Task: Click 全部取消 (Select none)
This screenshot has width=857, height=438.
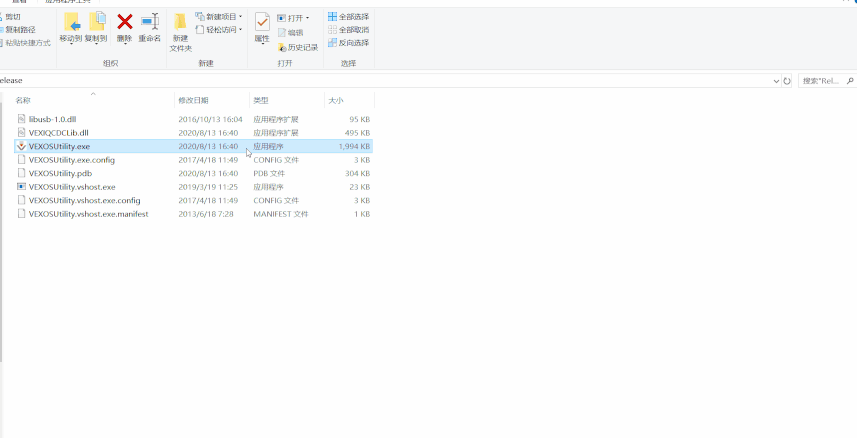Action: coord(349,30)
